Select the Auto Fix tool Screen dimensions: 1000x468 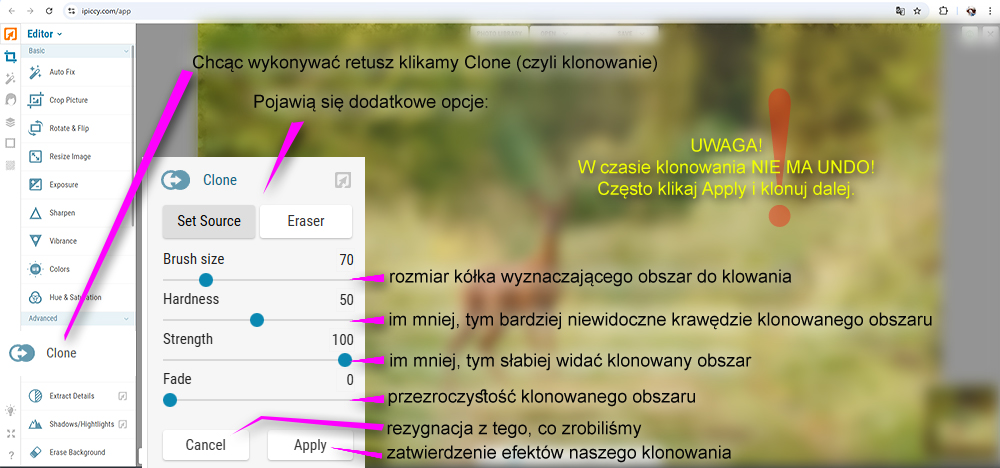(62, 72)
